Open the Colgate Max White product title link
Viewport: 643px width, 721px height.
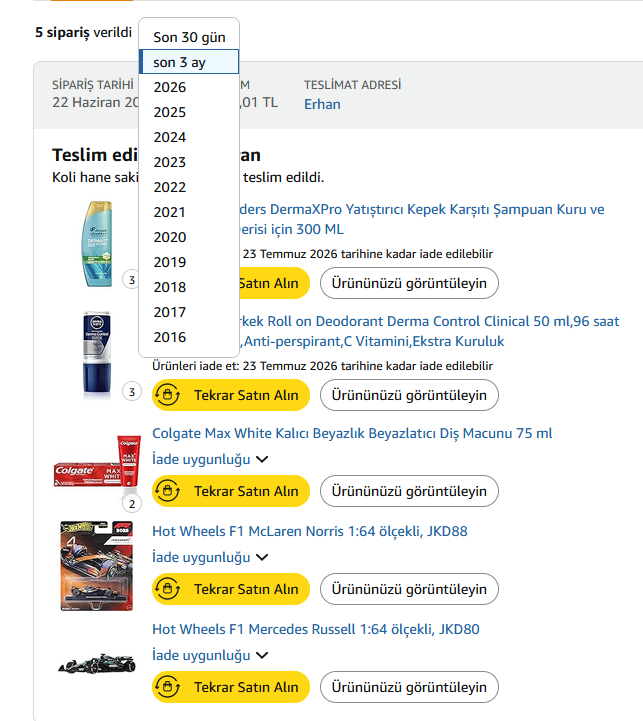pos(352,433)
